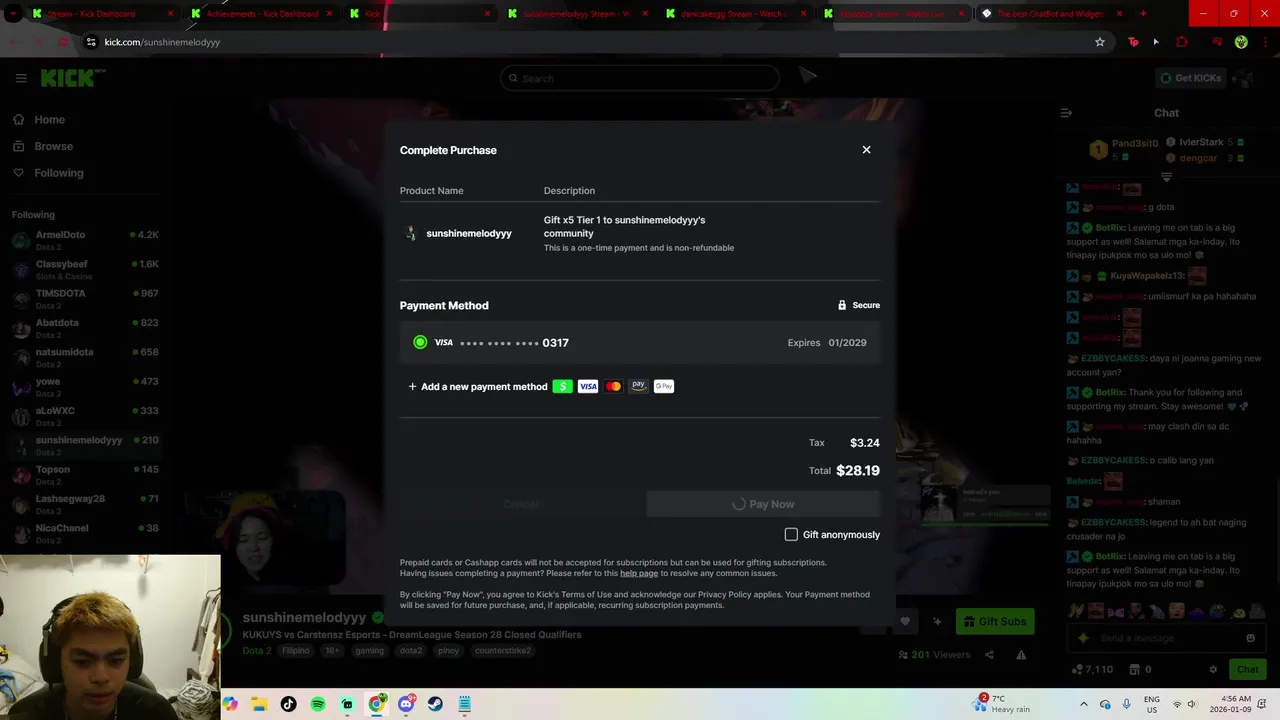The image size is (1280, 720).
Task: Open Spotify from the taskbar
Action: click(x=318, y=704)
